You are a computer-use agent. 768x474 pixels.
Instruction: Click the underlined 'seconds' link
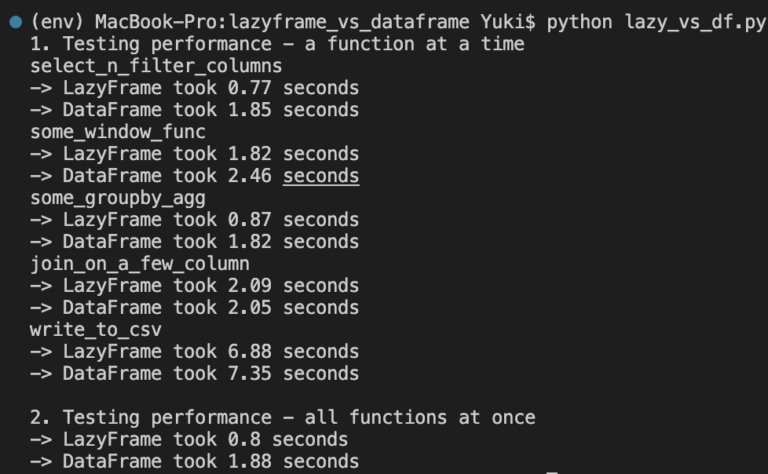[x=321, y=176]
